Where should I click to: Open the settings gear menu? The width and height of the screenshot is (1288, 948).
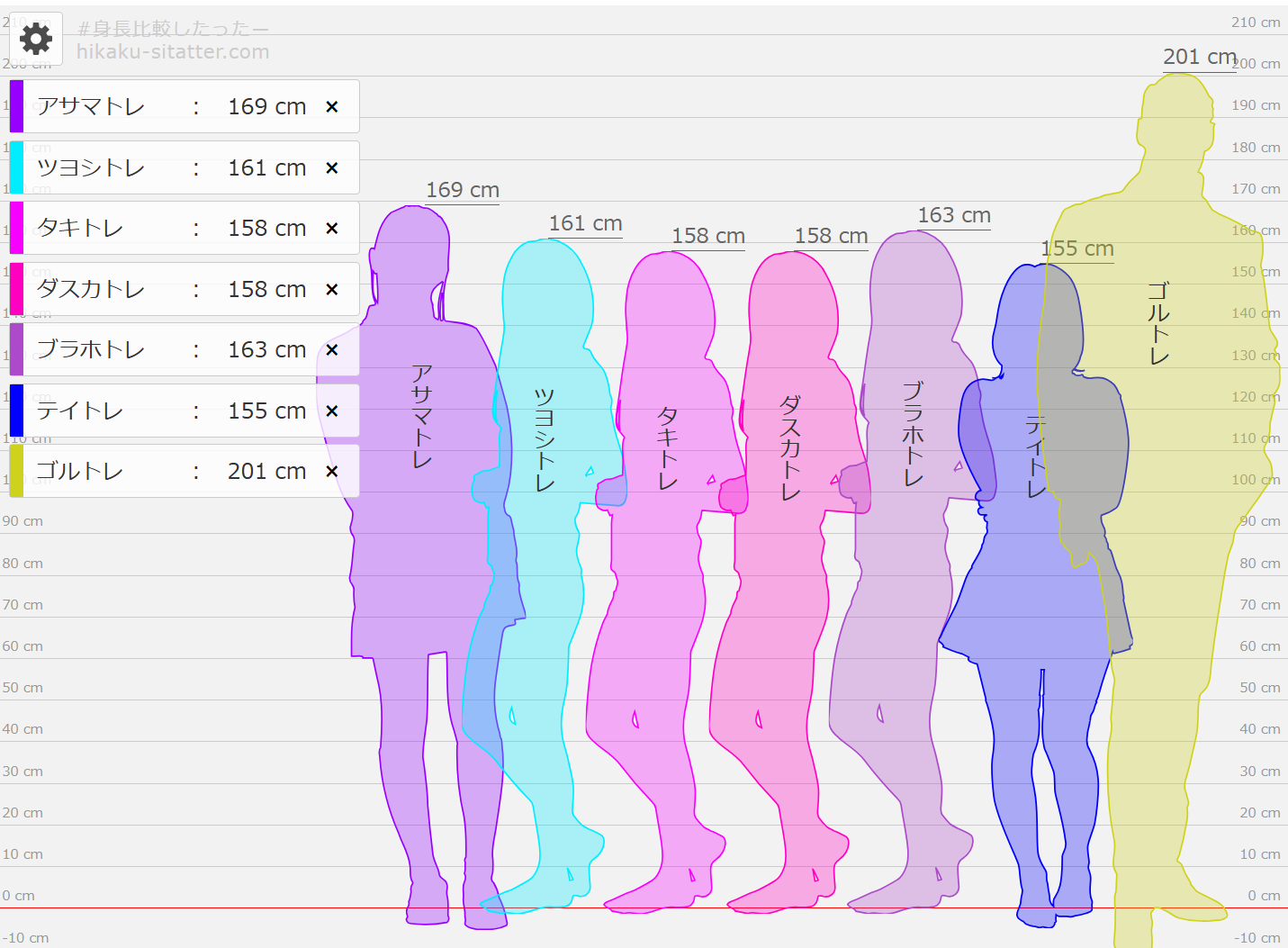pyautogui.click(x=36, y=39)
